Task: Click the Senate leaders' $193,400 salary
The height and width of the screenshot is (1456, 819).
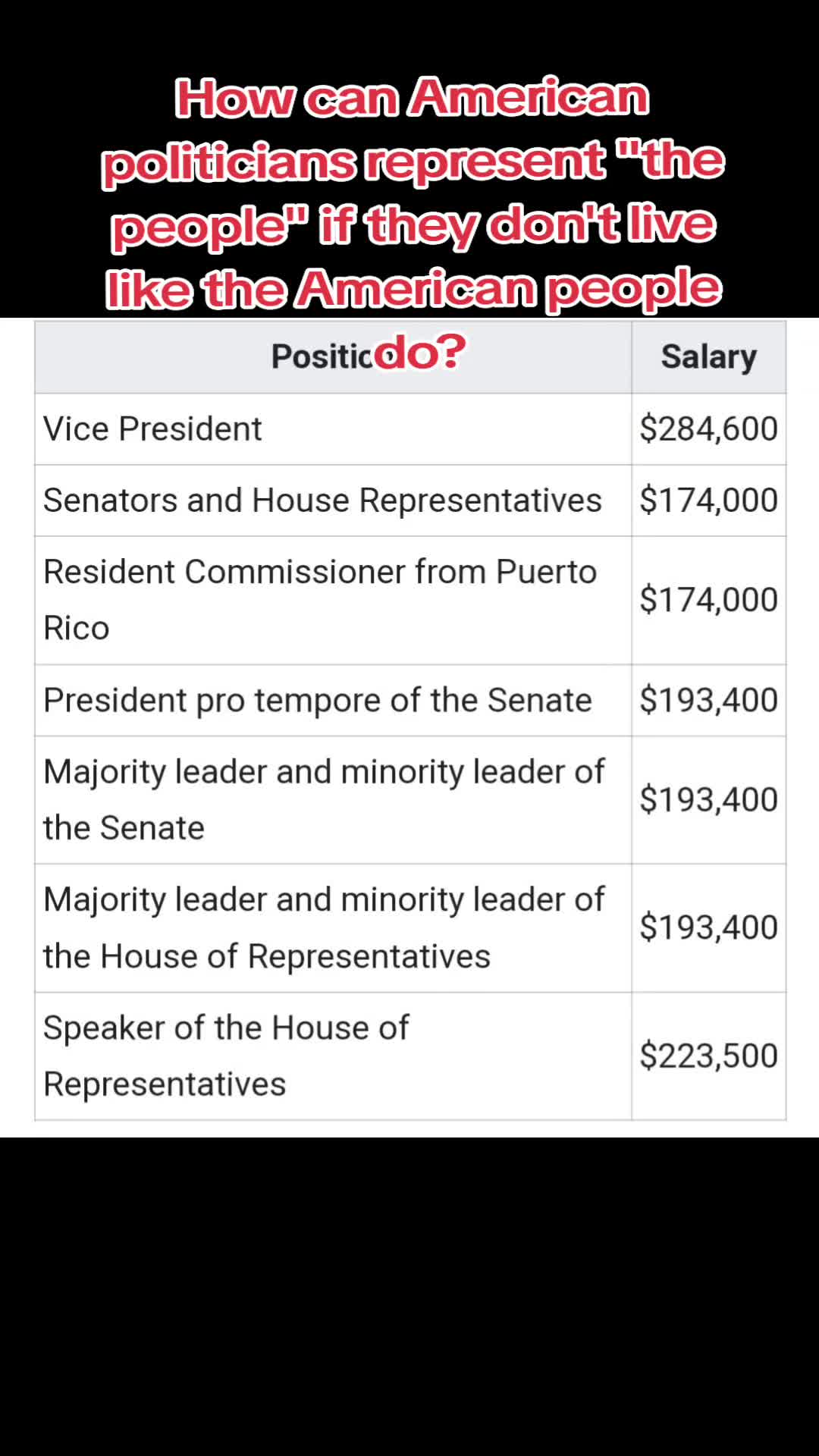Action: tap(709, 799)
